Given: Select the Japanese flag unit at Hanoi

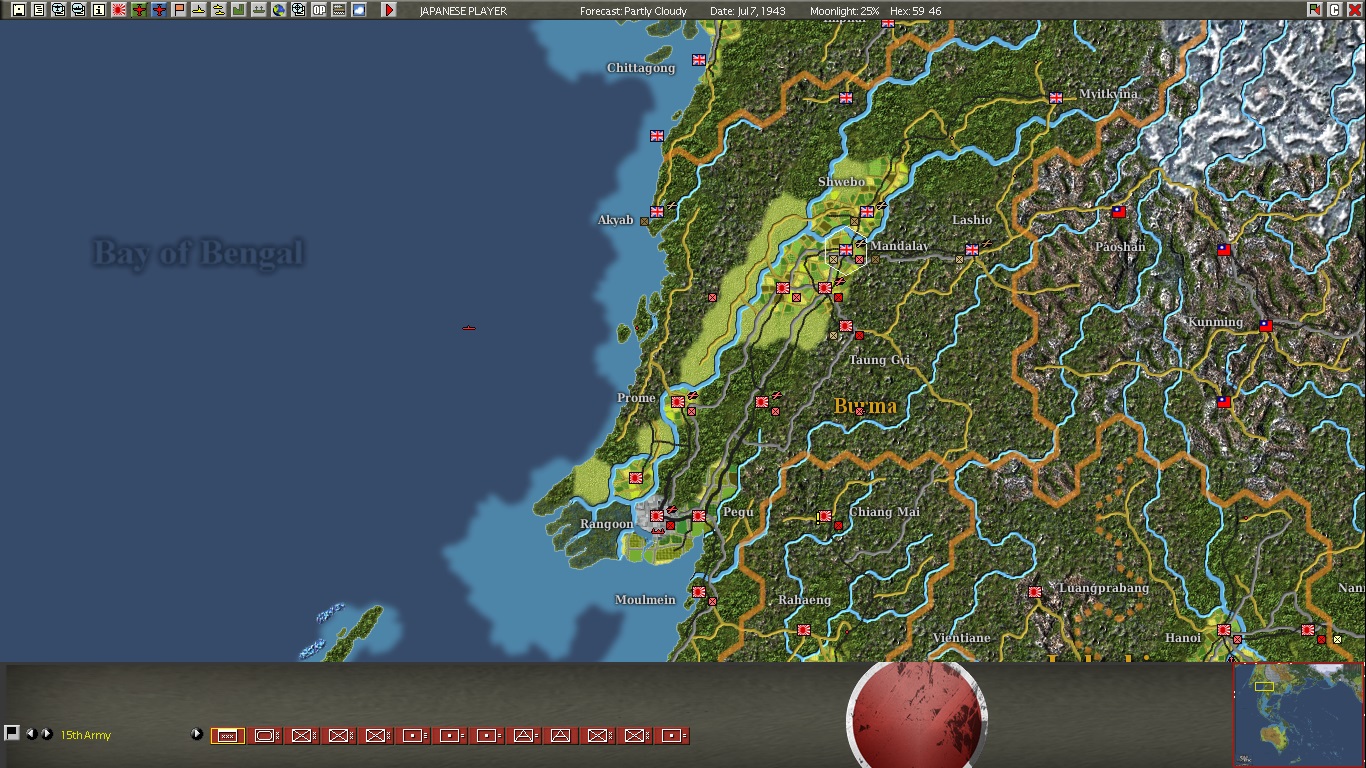Looking at the screenshot, I should coord(1224,630).
